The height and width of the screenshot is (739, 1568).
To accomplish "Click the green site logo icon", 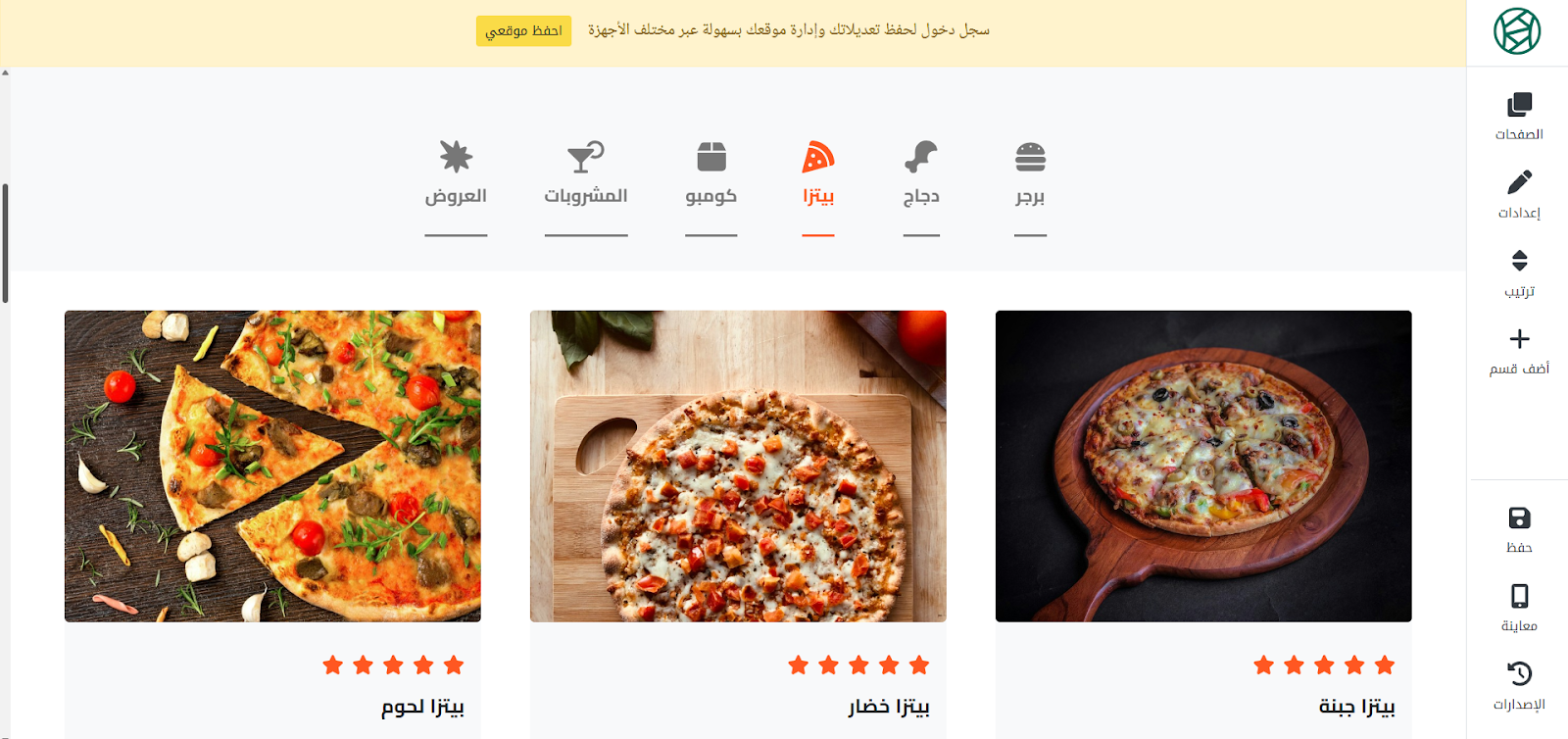I will pyautogui.click(x=1517, y=31).
